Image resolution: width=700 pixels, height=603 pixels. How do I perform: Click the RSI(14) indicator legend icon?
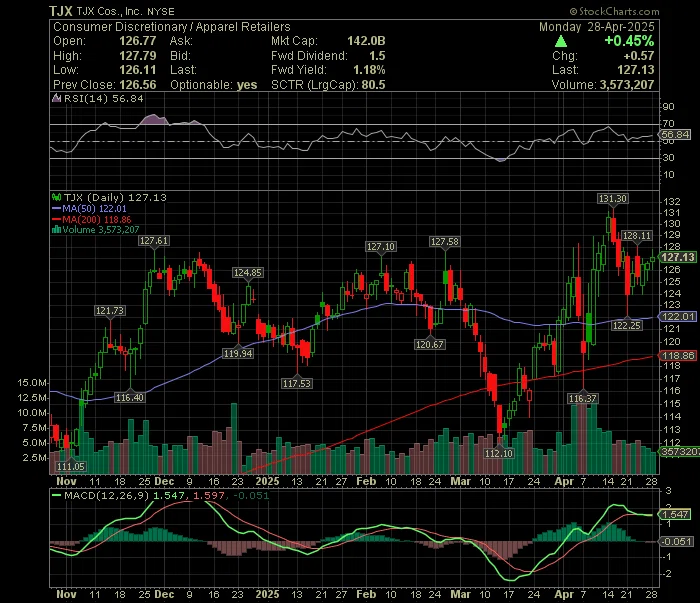coord(57,99)
